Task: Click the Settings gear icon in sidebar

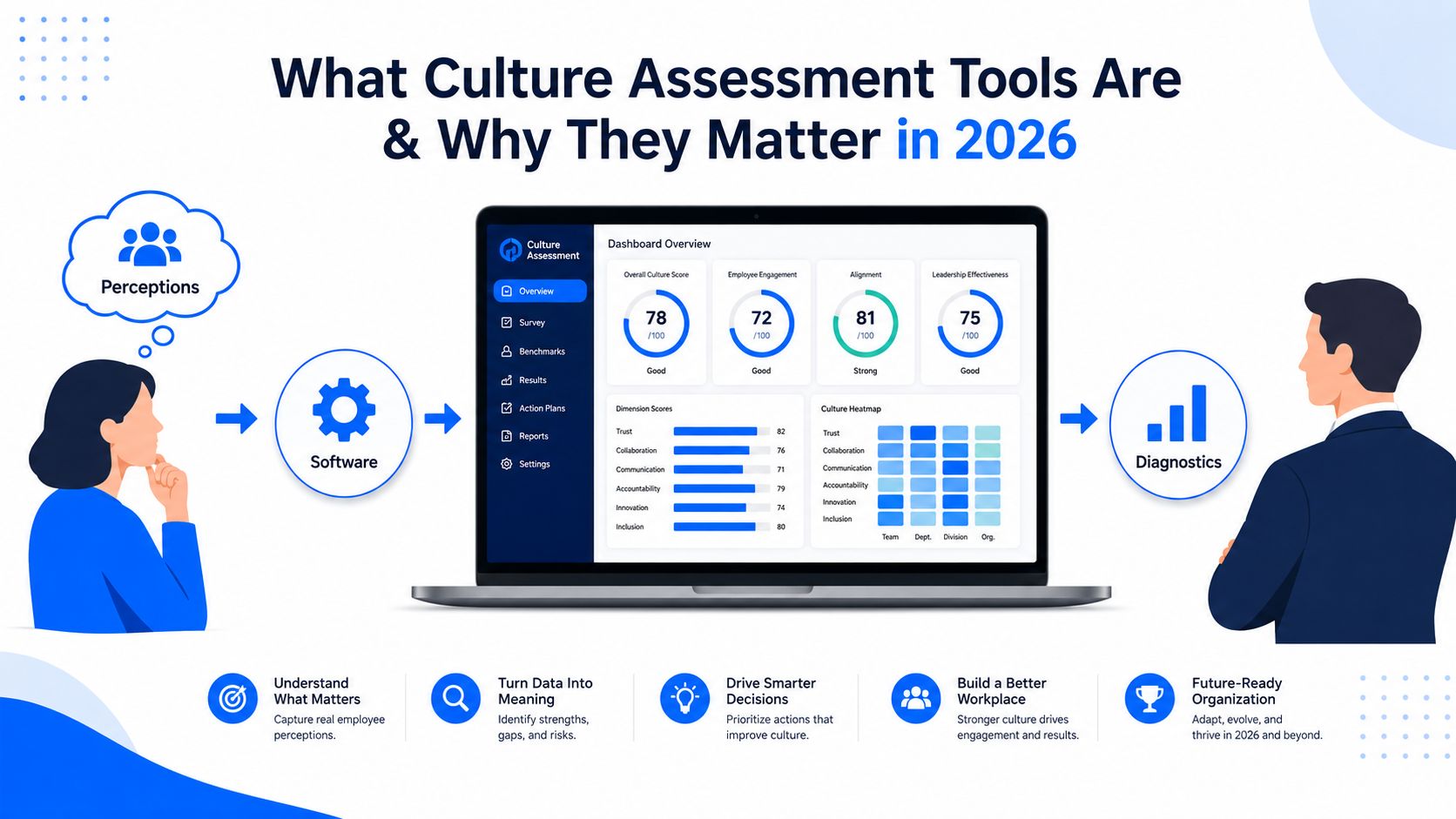Action: 507,464
